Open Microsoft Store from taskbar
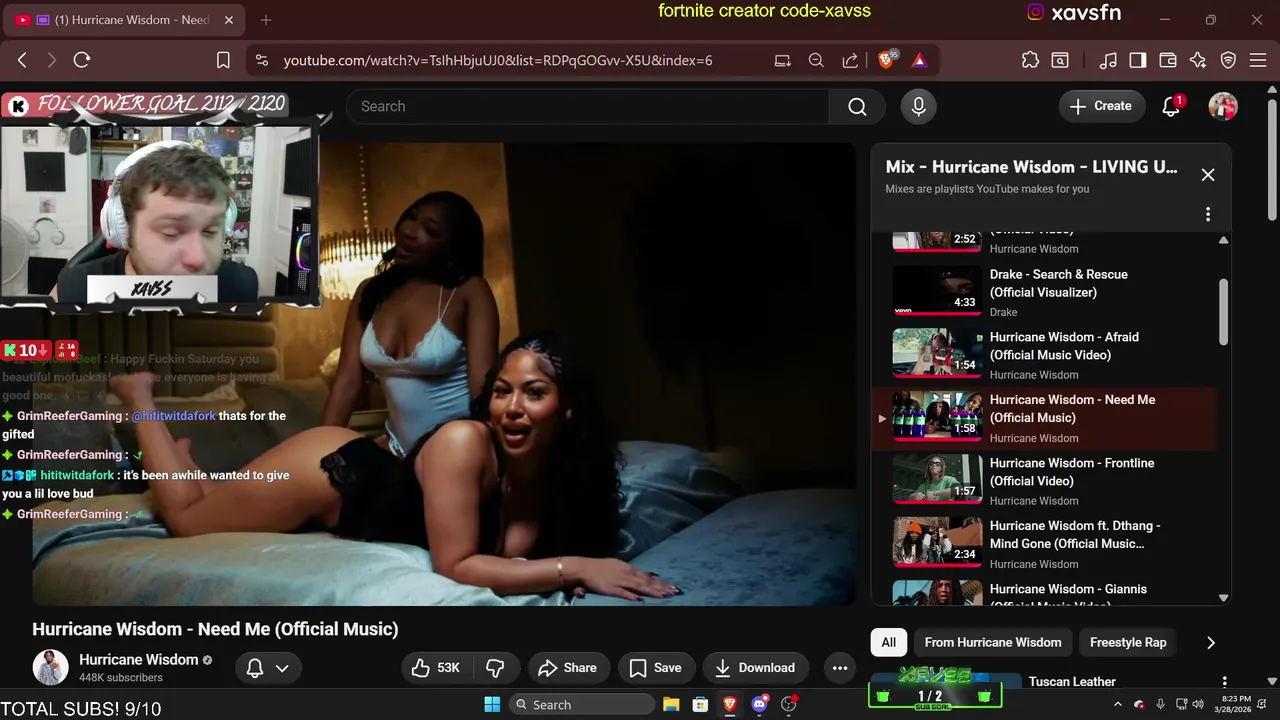The width and height of the screenshot is (1280, 720). pos(701,704)
